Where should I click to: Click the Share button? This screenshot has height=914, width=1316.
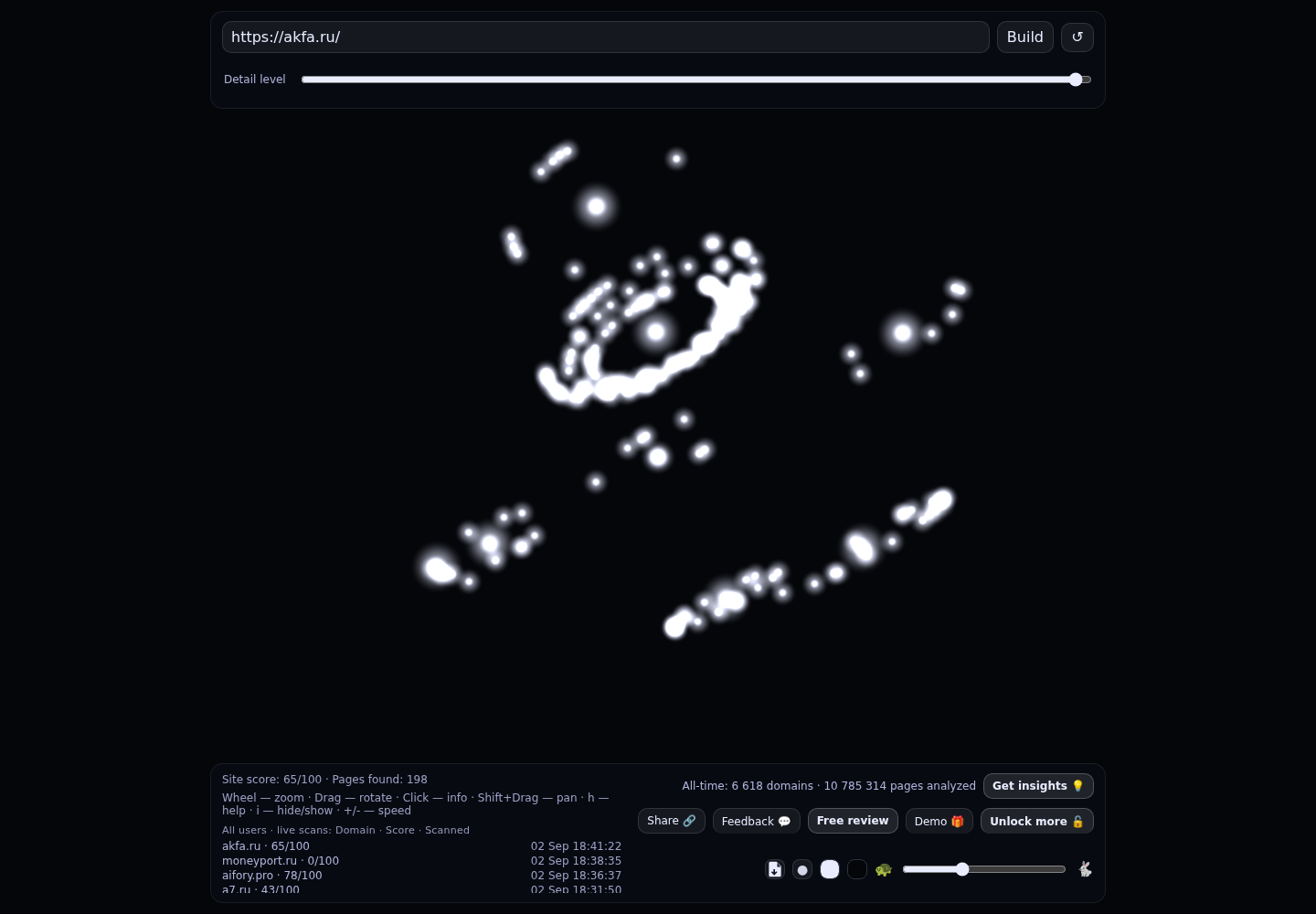(x=672, y=821)
